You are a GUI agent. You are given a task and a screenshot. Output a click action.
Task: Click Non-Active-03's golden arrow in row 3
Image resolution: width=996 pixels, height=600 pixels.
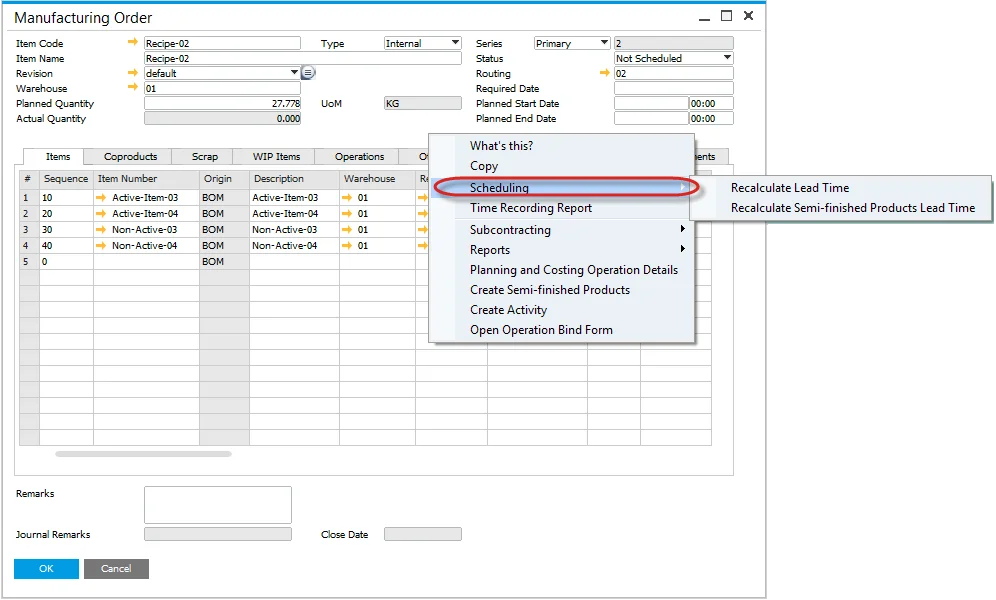(100, 230)
